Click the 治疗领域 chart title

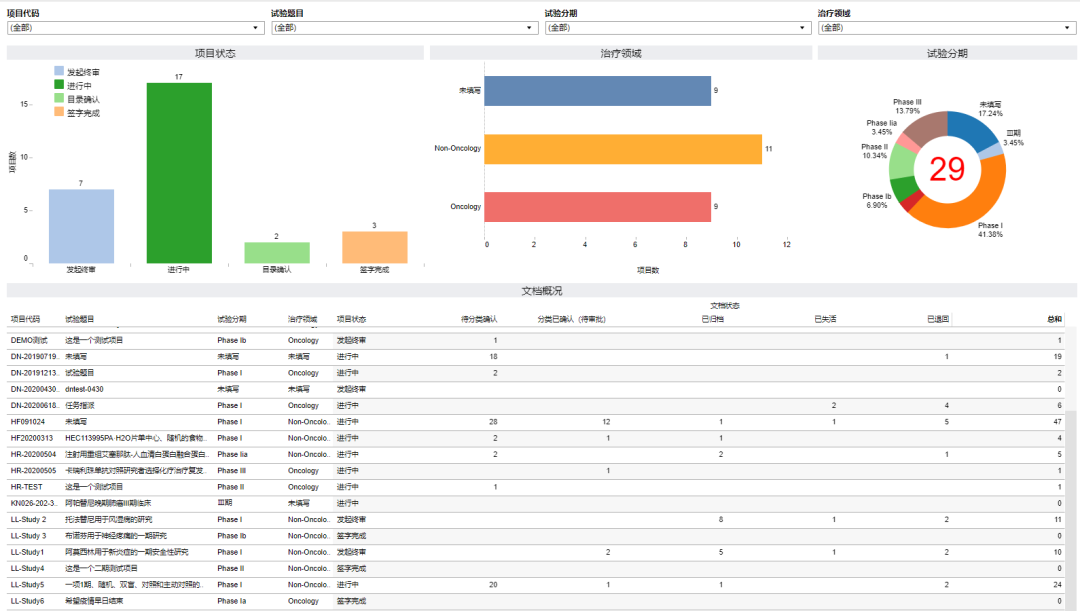621,53
